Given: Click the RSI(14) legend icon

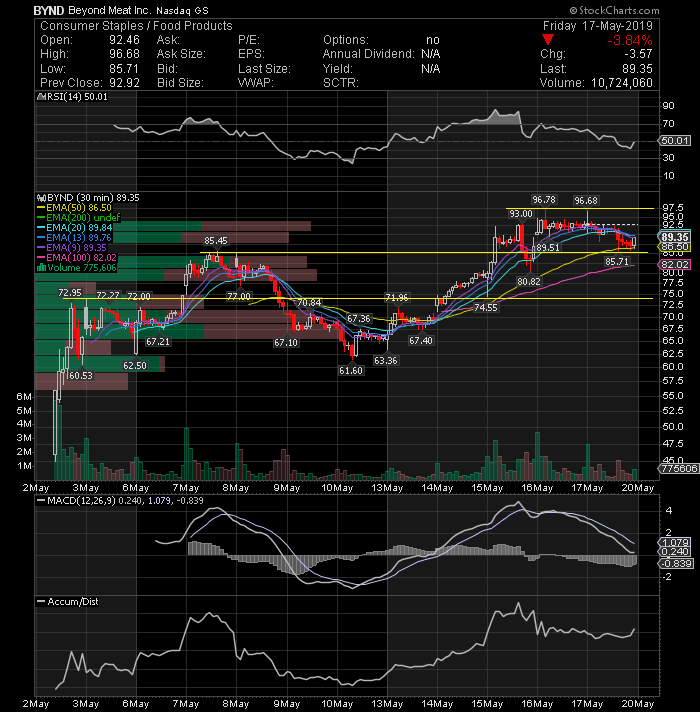Looking at the screenshot, I should [41, 97].
